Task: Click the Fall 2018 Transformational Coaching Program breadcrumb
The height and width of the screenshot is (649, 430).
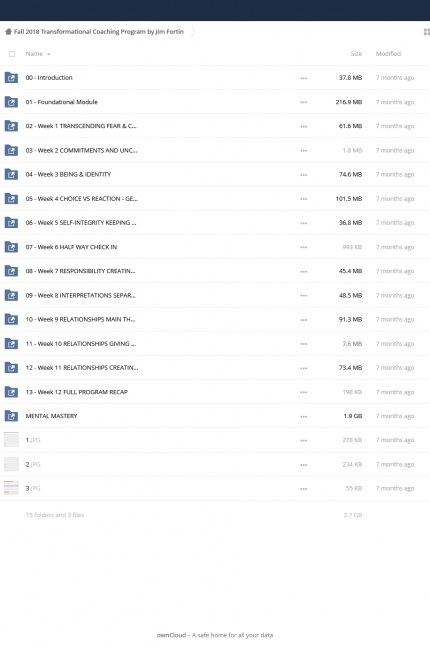Action: point(99,32)
